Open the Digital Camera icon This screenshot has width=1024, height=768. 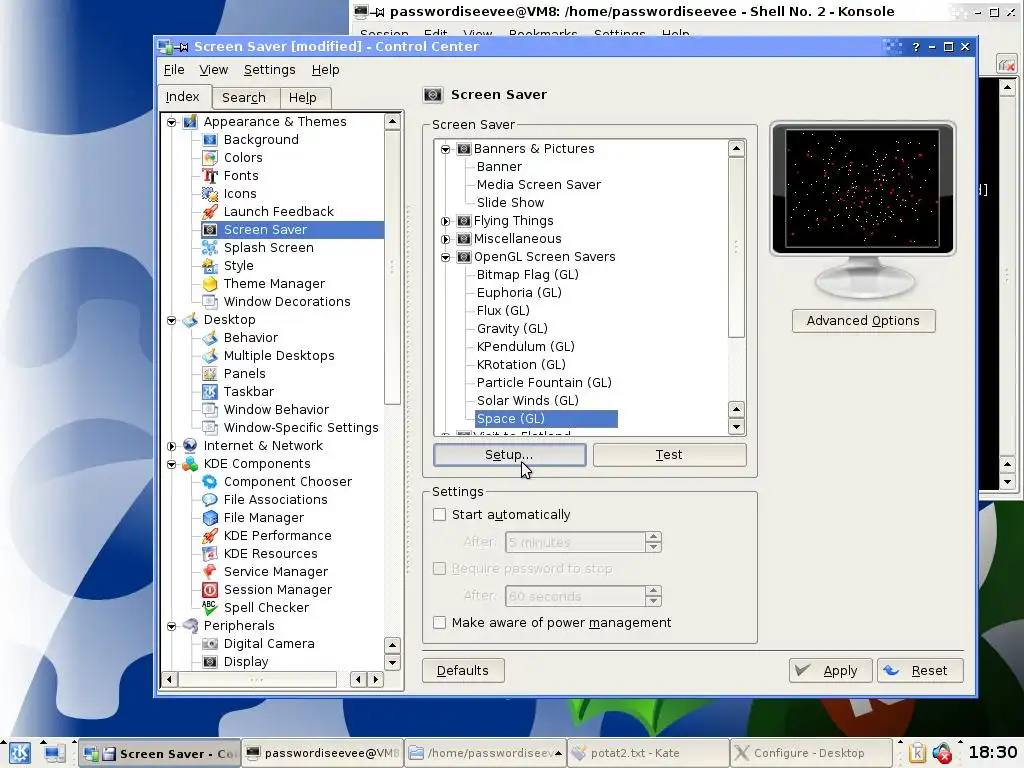coord(210,644)
